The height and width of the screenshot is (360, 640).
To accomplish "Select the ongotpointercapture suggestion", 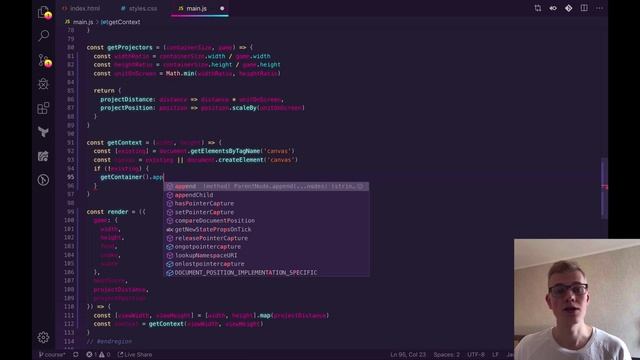I will point(266,247).
